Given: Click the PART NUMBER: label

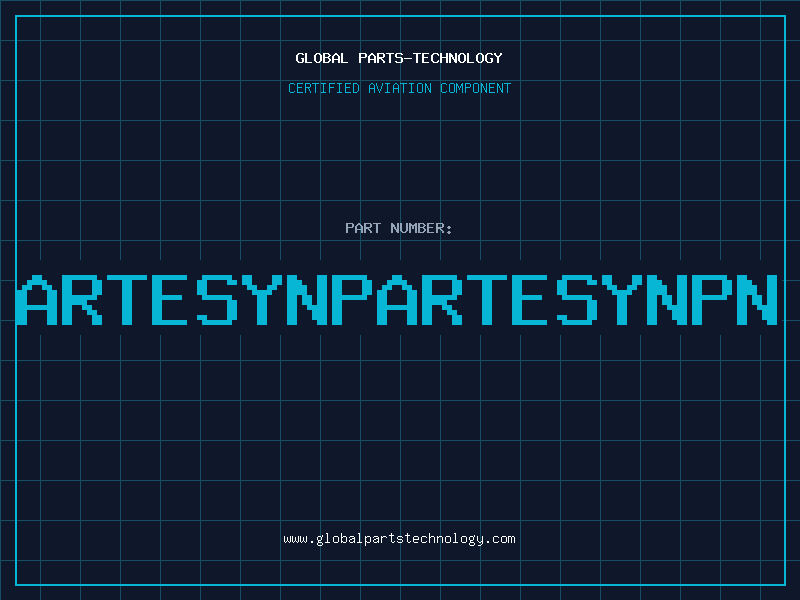Looking at the screenshot, I should (399, 228).
